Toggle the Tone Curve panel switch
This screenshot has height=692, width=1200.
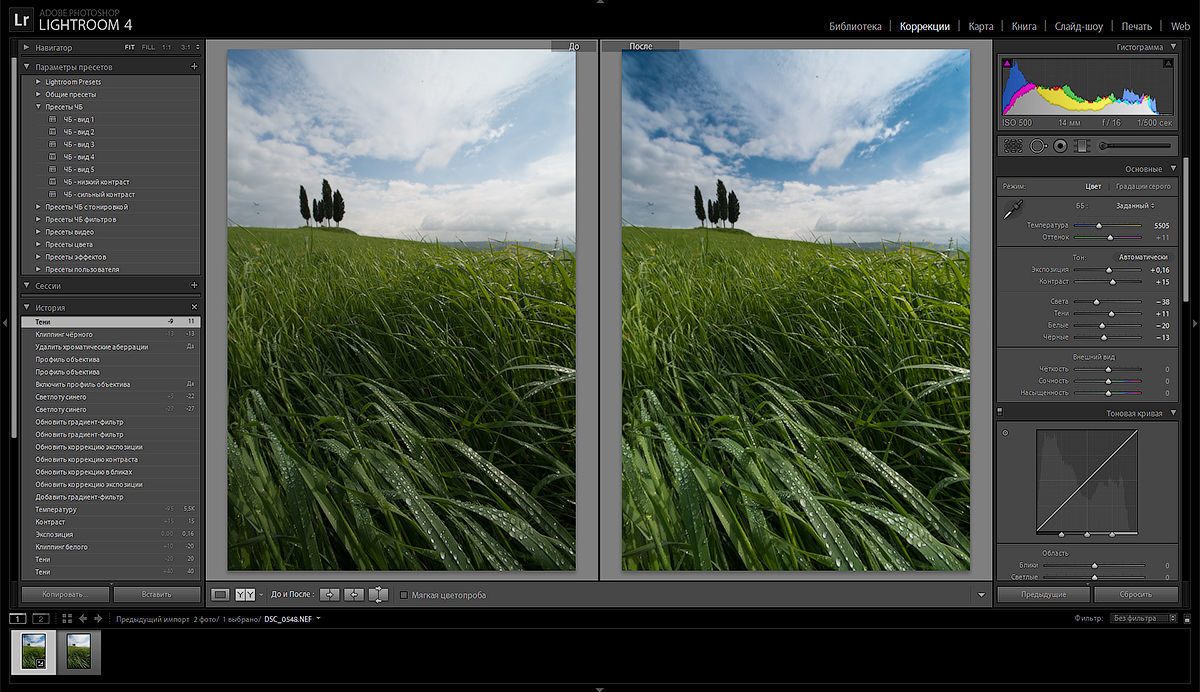pos(1001,412)
